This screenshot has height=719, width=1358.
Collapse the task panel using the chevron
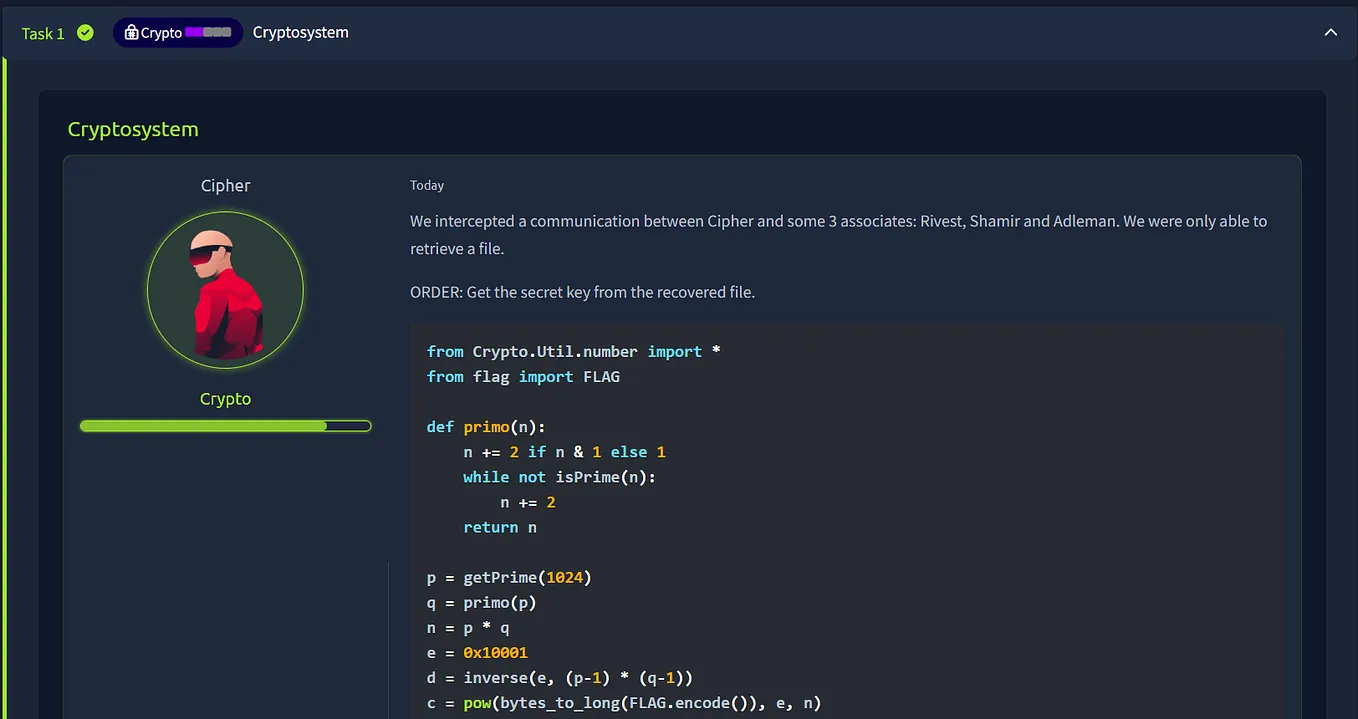tap(1331, 32)
